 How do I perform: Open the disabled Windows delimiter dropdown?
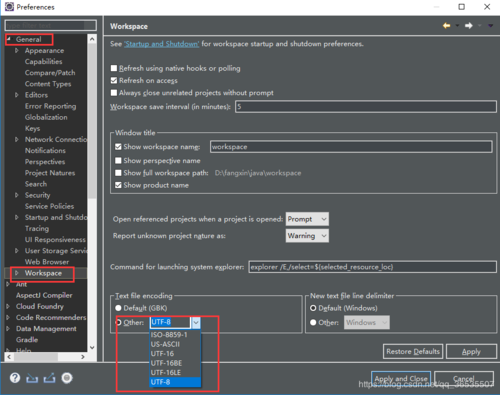tap(367, 322)
